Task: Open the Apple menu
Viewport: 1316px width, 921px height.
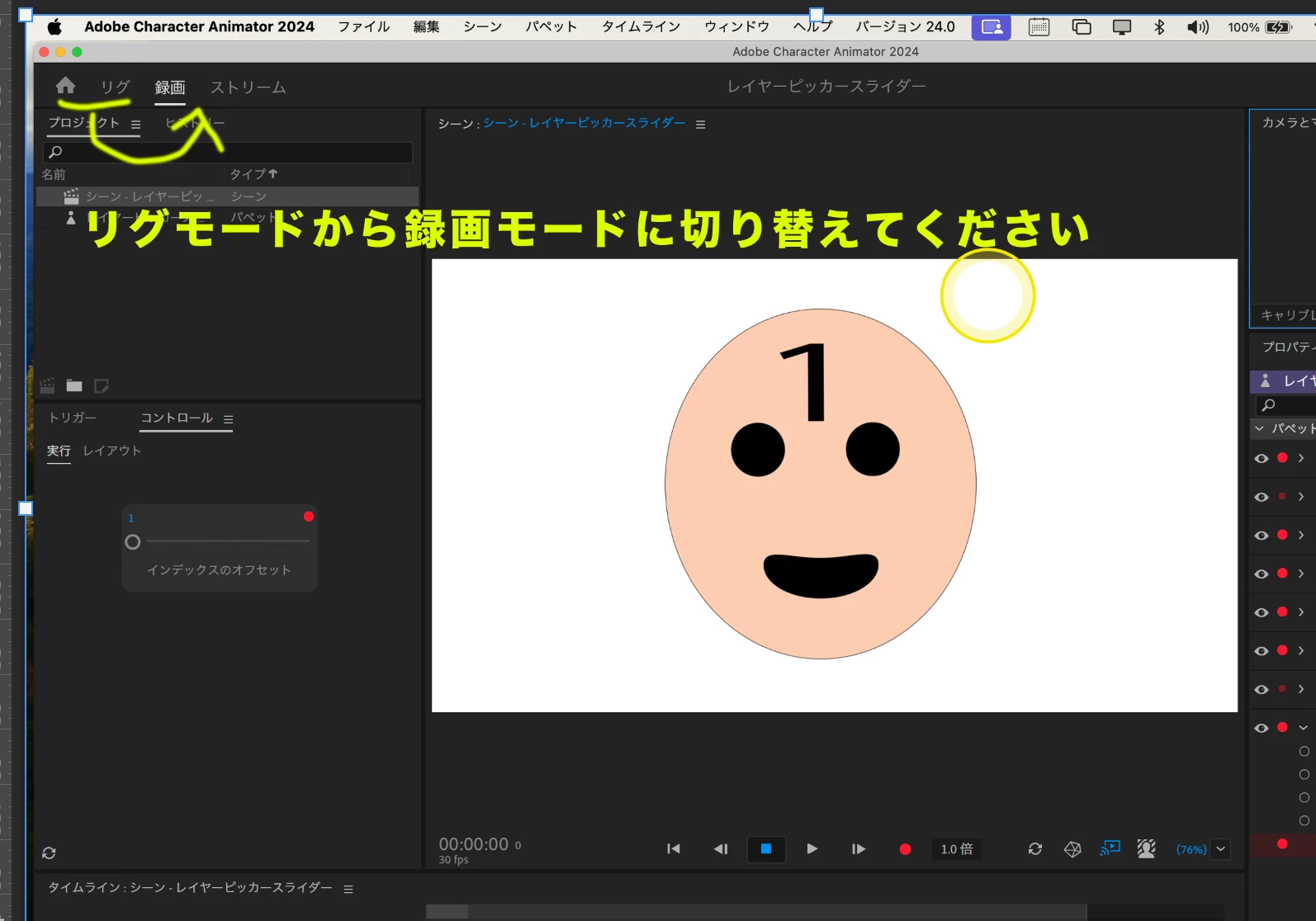Action: (54, 27)
